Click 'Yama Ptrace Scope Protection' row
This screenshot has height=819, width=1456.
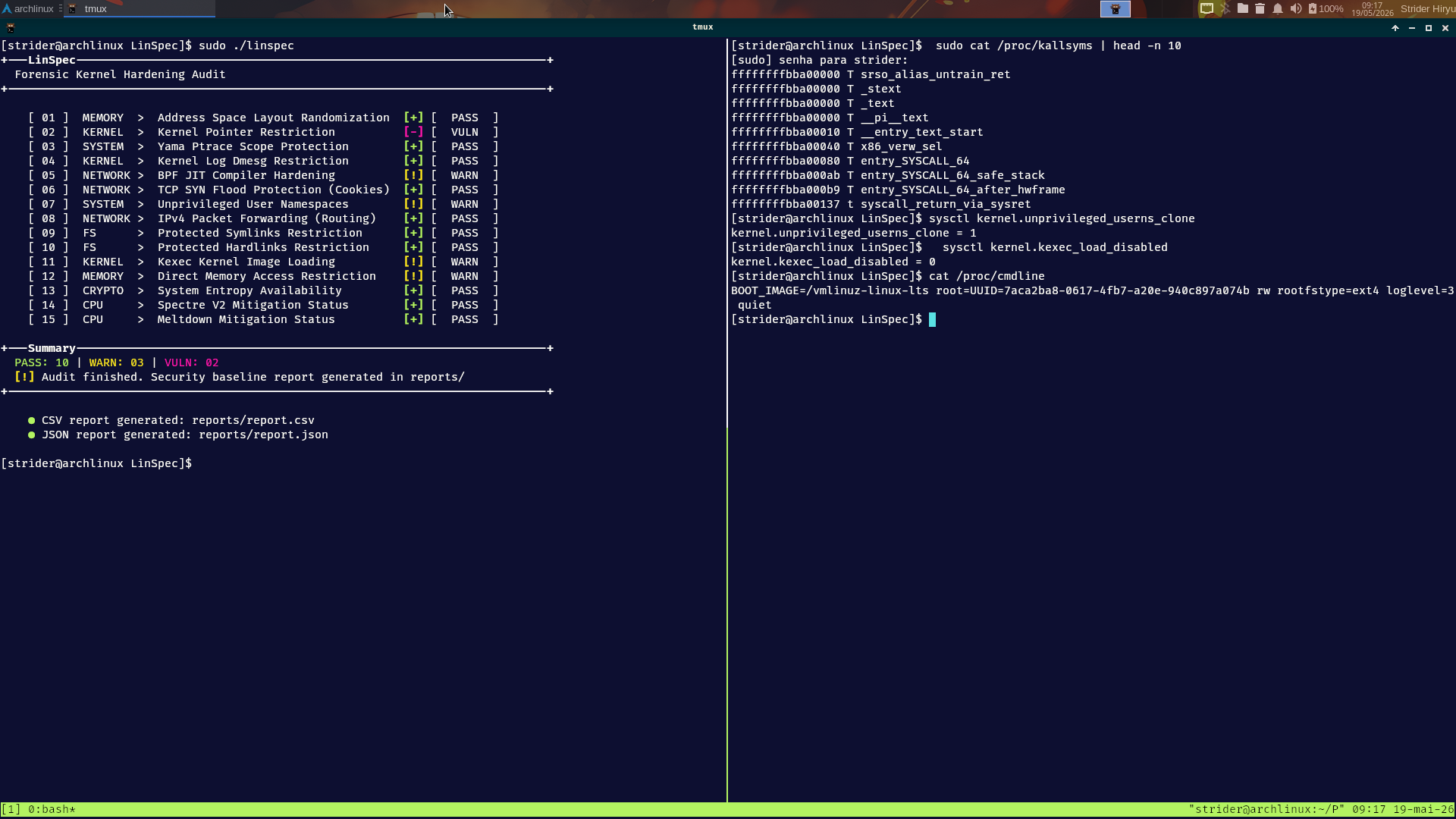(263, 146)
